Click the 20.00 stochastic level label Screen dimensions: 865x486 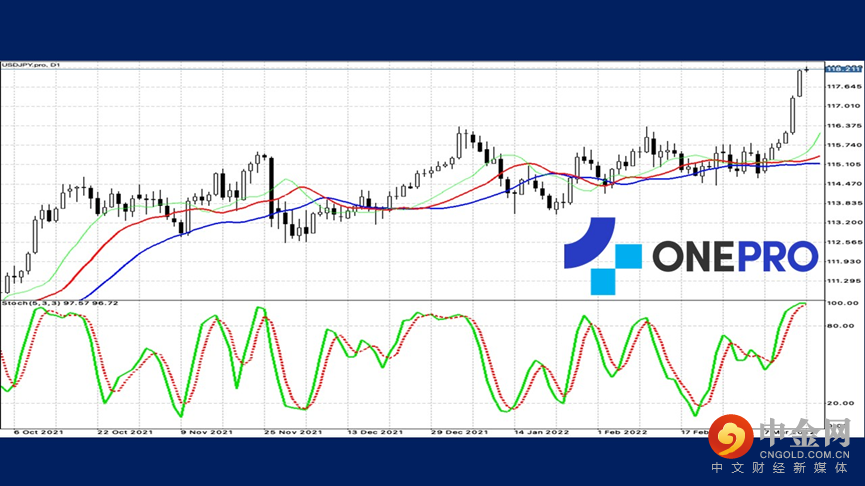[x=840, y=403]
